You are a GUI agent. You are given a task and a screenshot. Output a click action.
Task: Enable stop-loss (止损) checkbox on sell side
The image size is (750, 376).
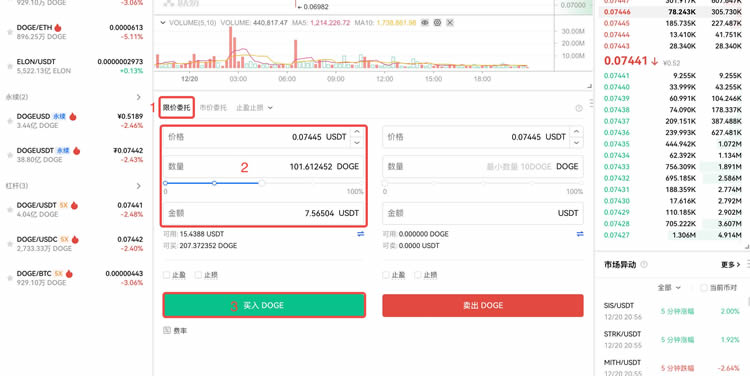point(418,275)
